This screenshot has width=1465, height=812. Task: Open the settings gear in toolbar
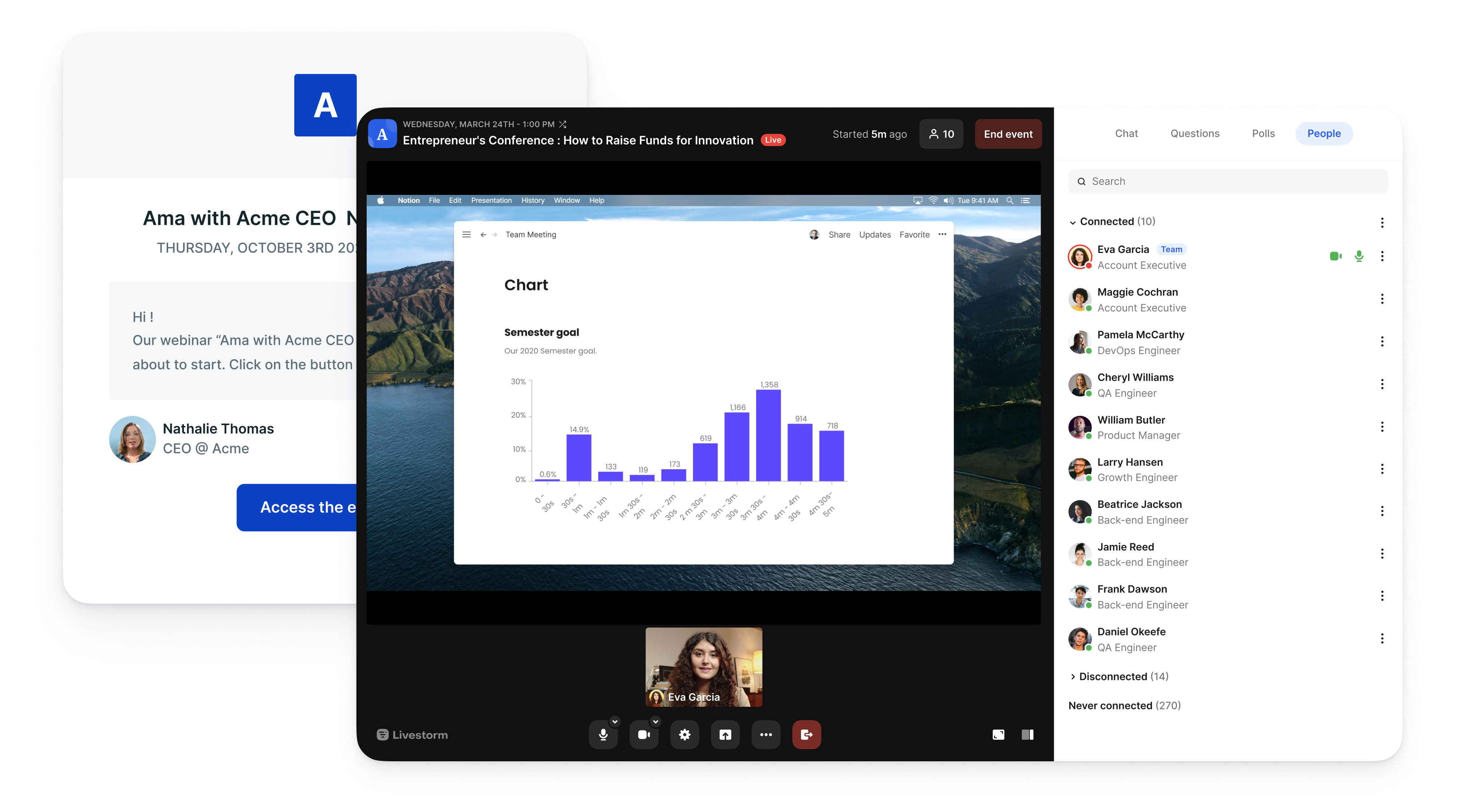[685, 735]
